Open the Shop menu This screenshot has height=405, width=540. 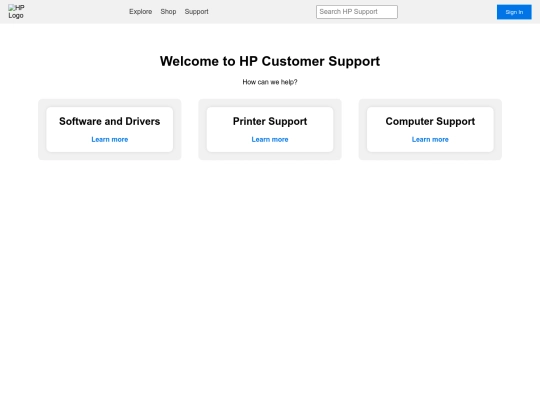(x=168, y=12)
